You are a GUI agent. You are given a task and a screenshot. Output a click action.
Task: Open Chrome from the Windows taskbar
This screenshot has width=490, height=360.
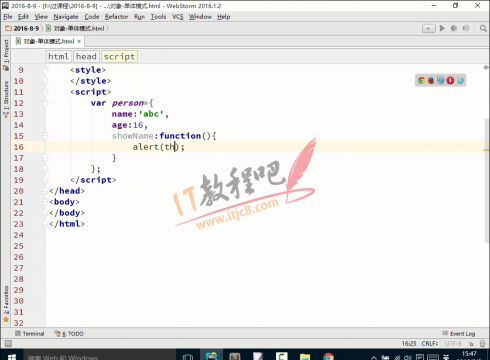click(x=328, y=356)
